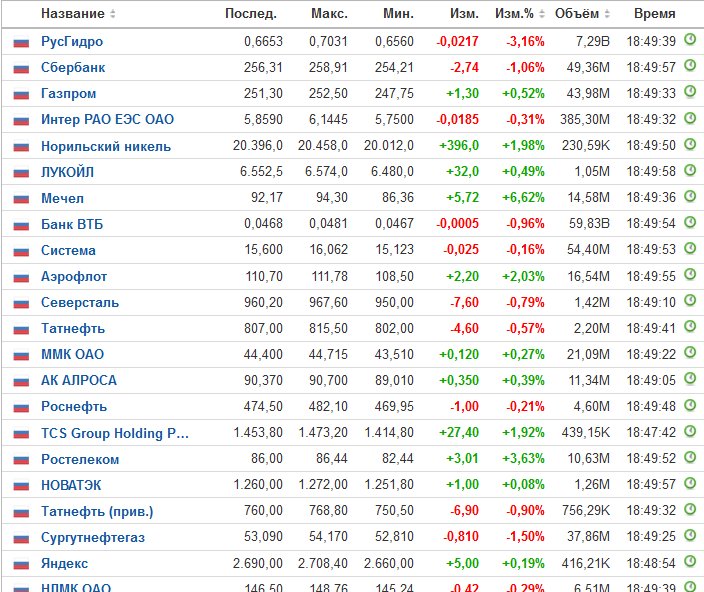Open the Роснефть stock link
Screen dimensions: 704x592
coord(74,407)
